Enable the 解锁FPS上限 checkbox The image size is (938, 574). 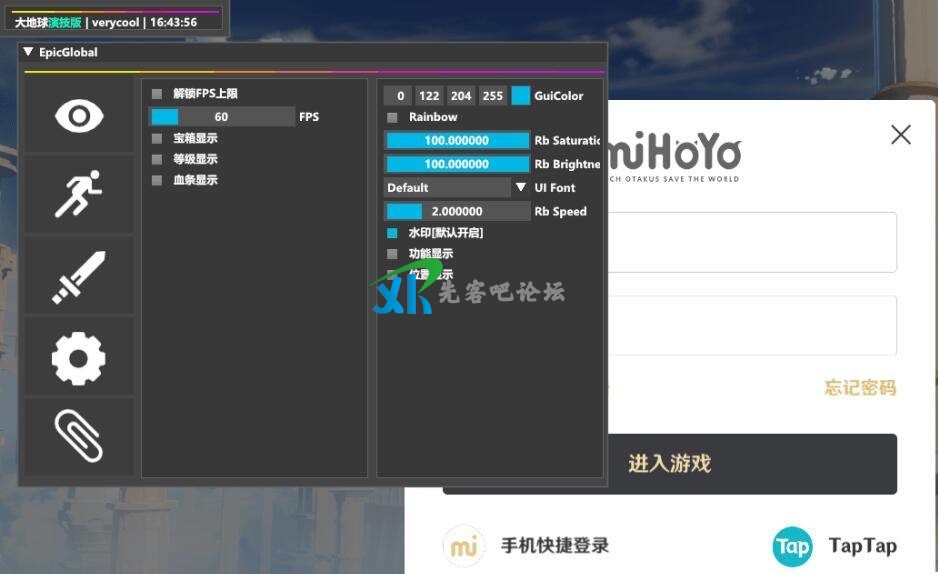[157, 94]
